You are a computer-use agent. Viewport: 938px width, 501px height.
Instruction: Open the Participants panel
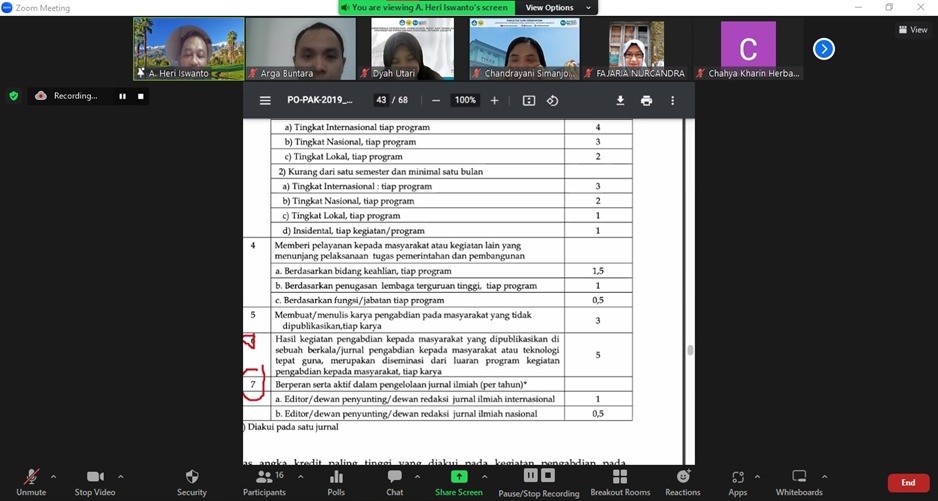[263, 481]
